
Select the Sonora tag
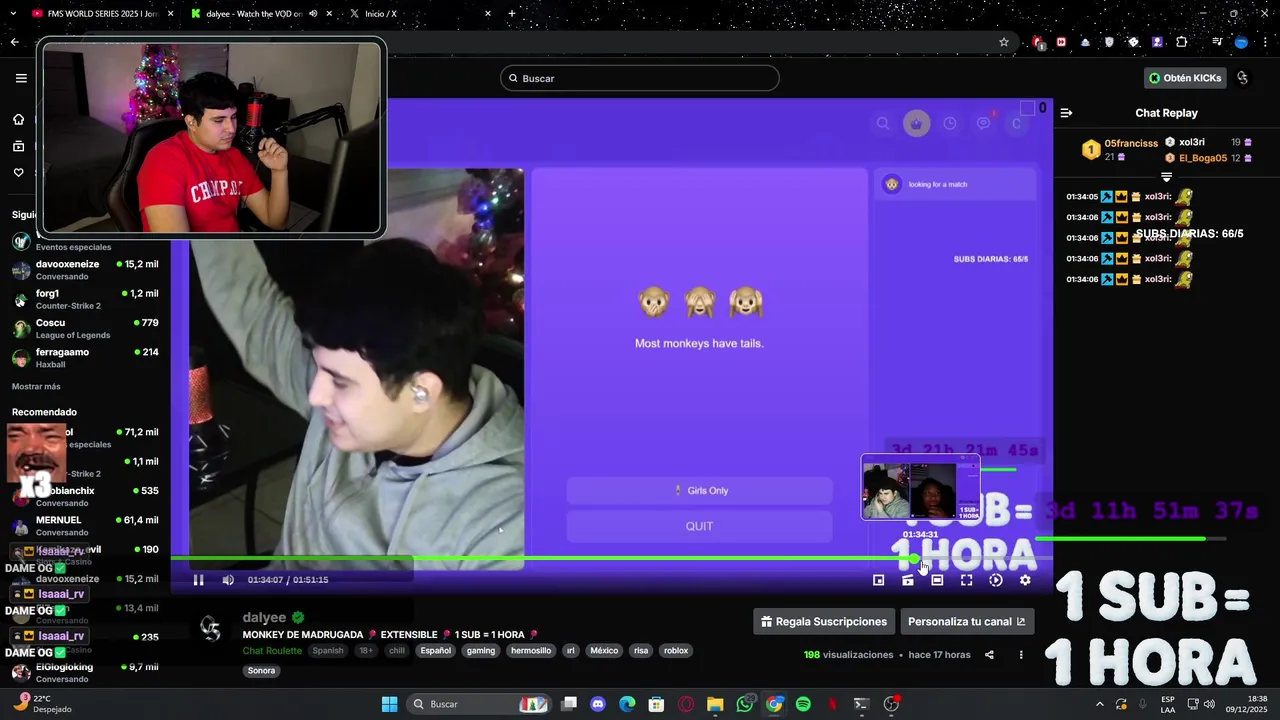pyautogui.click(x=261, y=671)
